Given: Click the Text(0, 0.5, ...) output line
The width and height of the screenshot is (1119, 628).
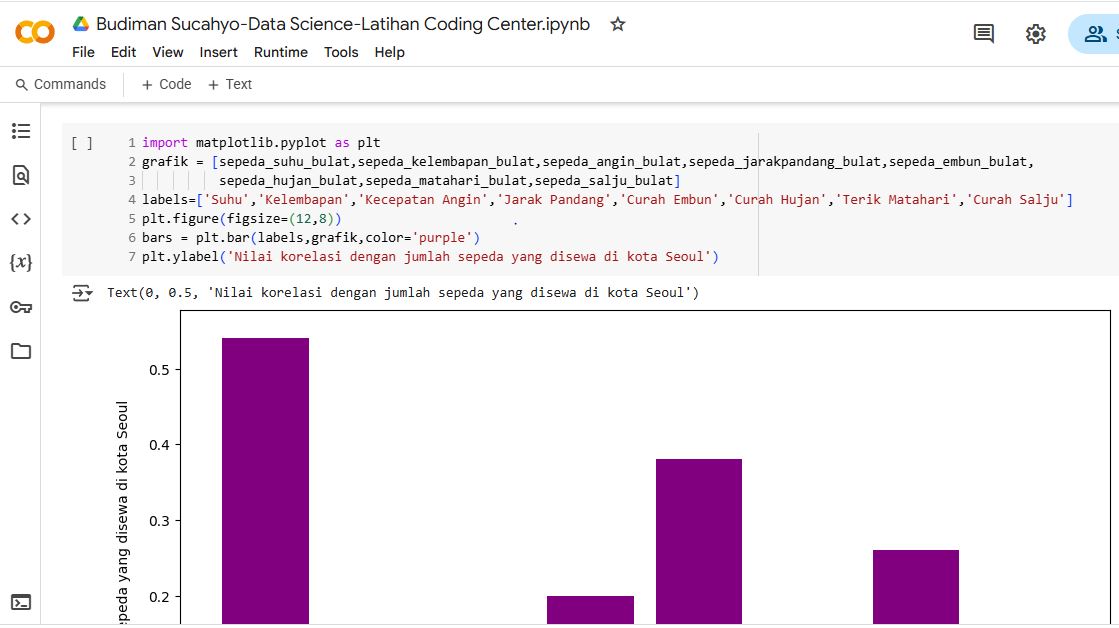Looking at the screenshot, I should coord(403,293).
